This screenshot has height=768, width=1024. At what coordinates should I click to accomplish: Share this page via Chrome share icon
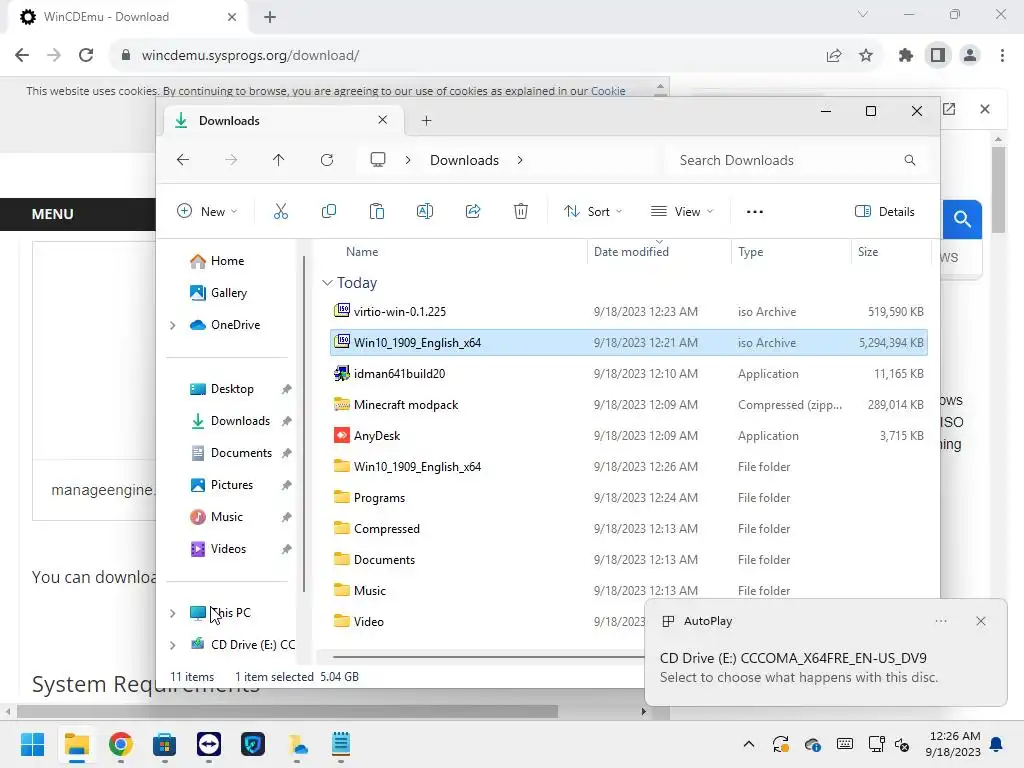(834, 56)
